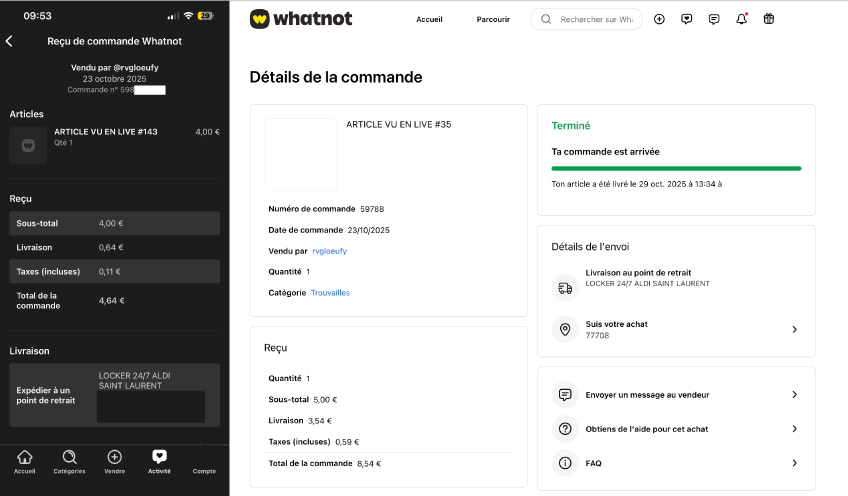Open the heart speech-bubble activity icon in header
This screenshot has height=496, width=848.
687,19
